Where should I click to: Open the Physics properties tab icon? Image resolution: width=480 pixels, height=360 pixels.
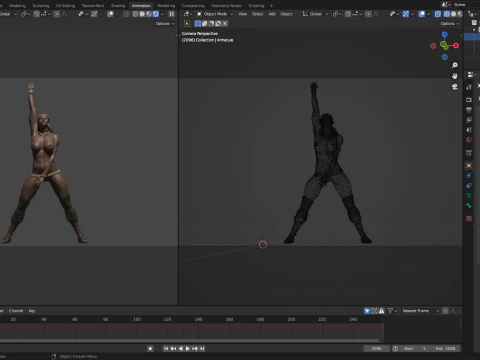click(469, 175)
